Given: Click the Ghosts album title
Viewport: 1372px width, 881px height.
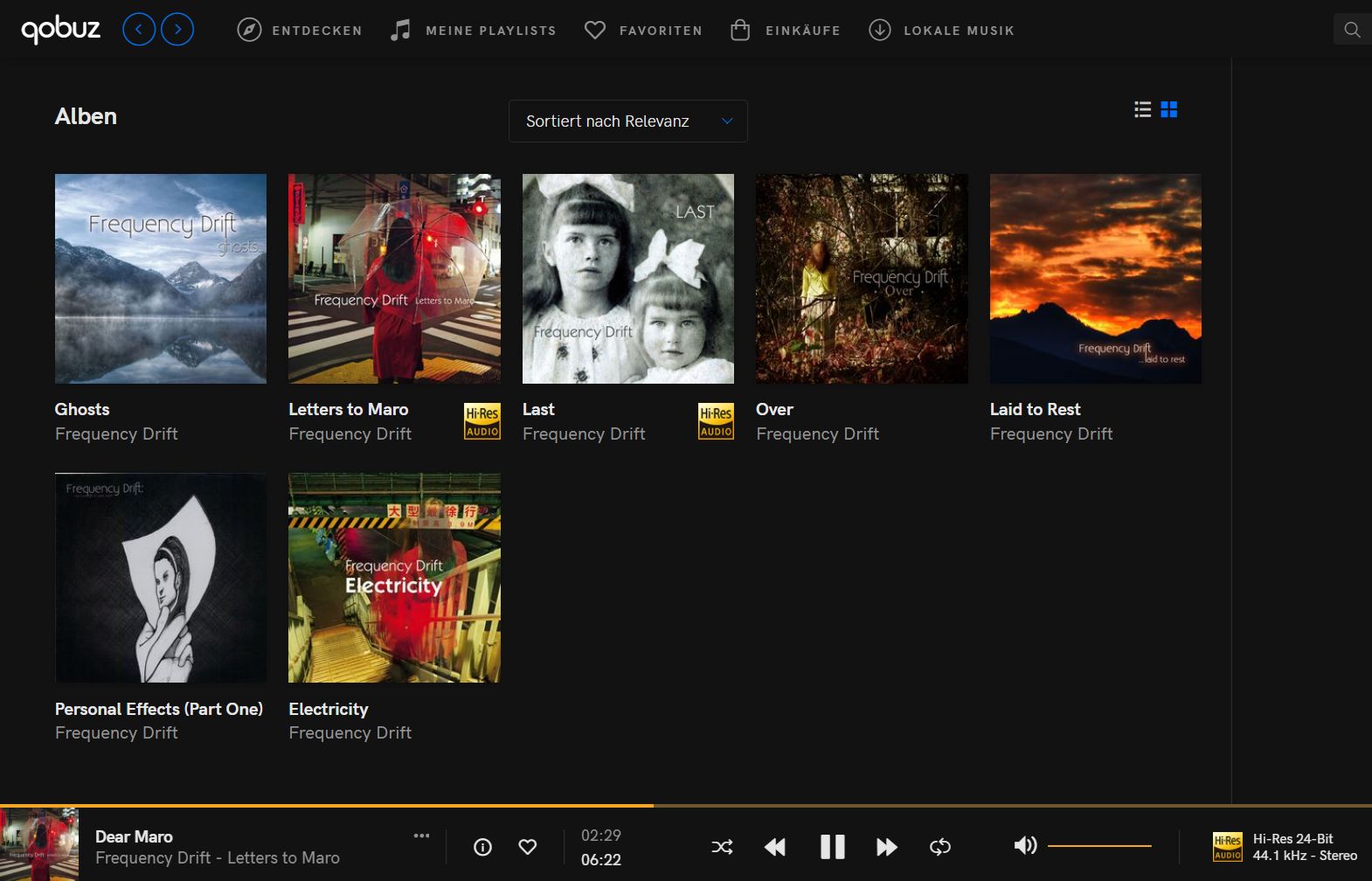Looking at the screenshot, I should click(x=82, y=409).
